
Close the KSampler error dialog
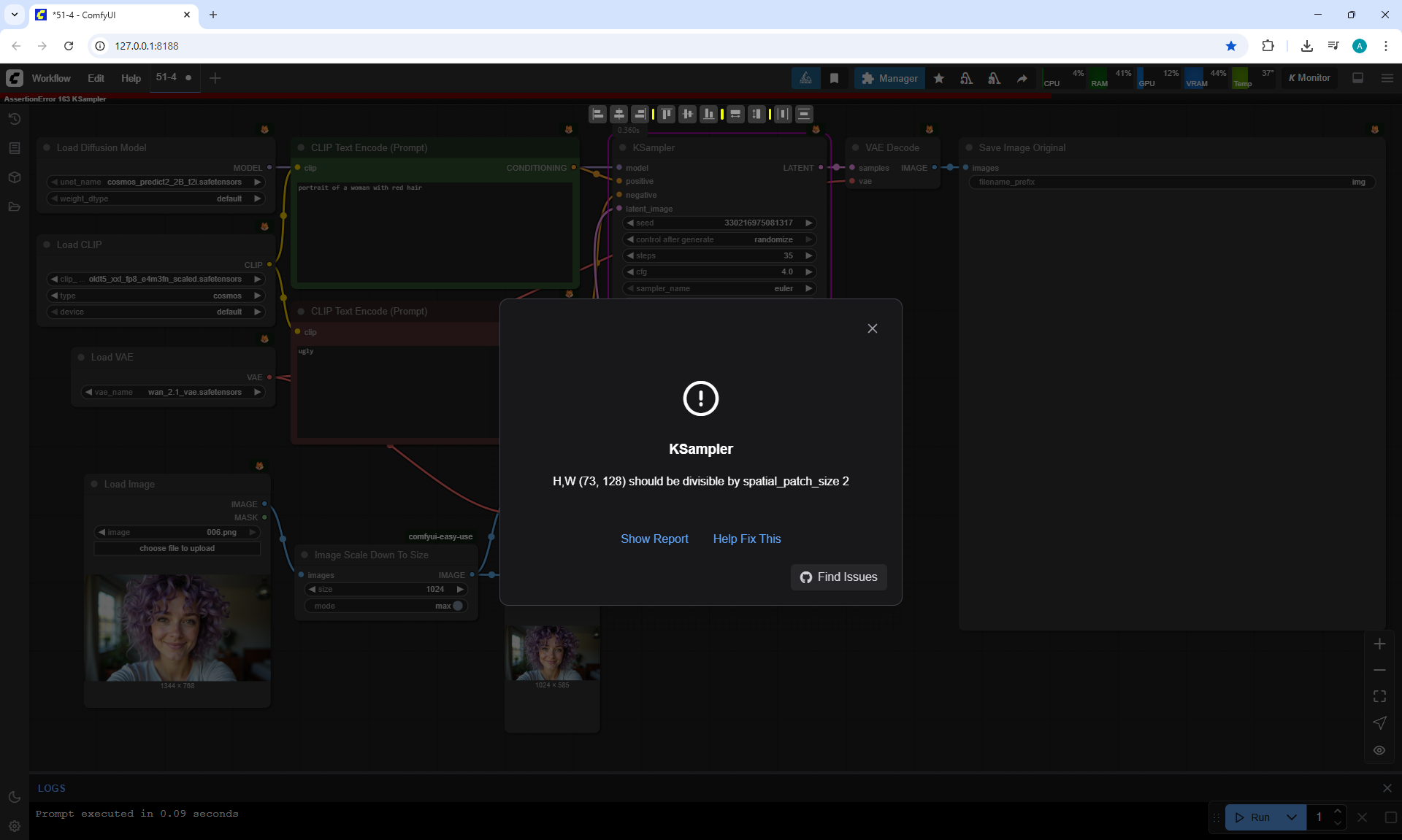point(872,328)
